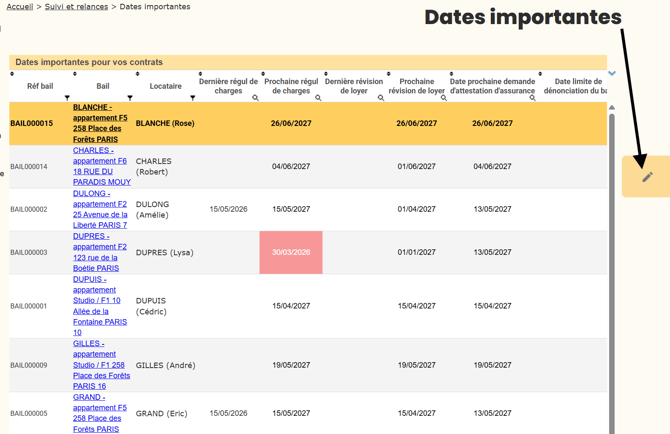Click search icon in Prochaine régul de charges
Viewport: 670px width, 434px height.
point(318,98)
